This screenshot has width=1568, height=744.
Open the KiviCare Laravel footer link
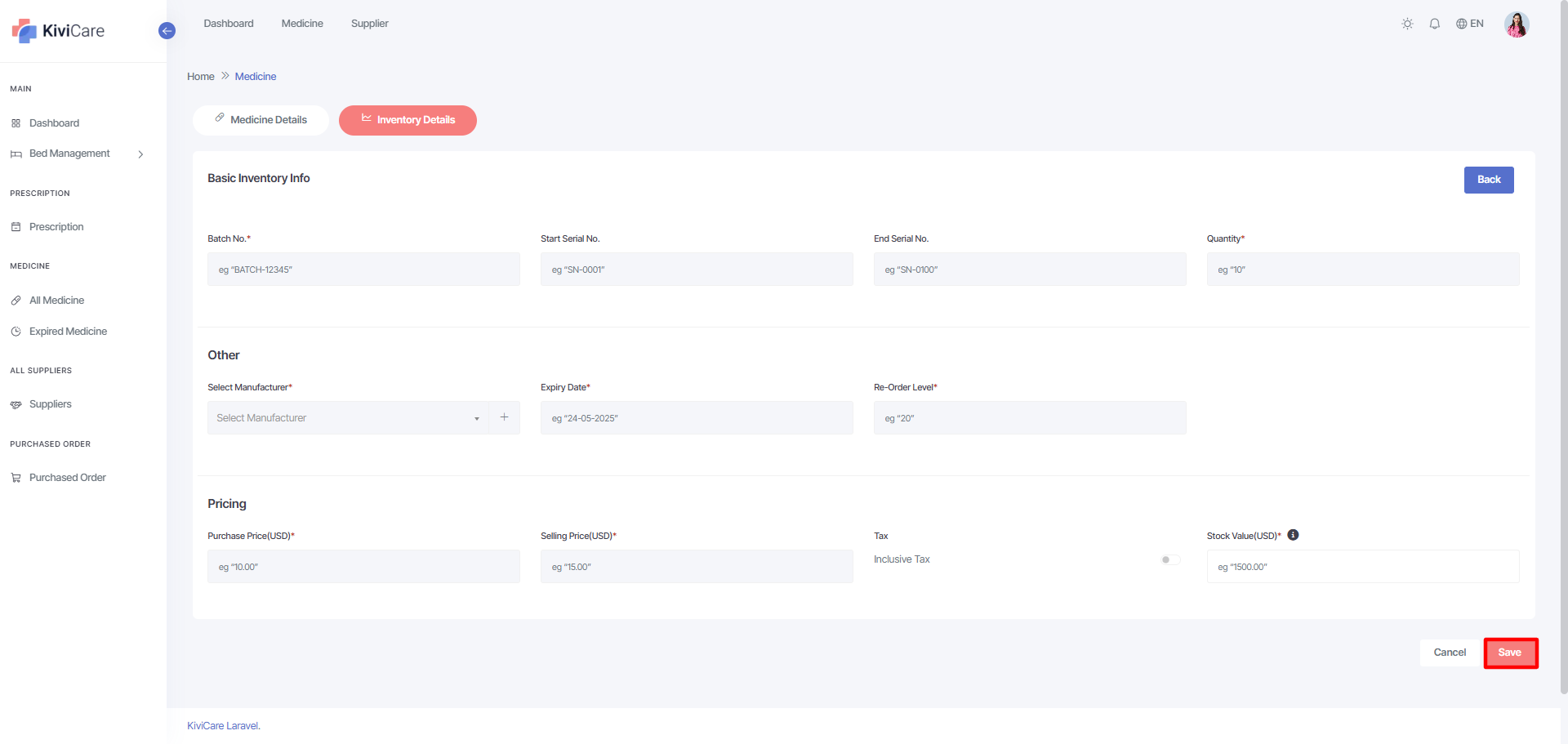(223, 726)
